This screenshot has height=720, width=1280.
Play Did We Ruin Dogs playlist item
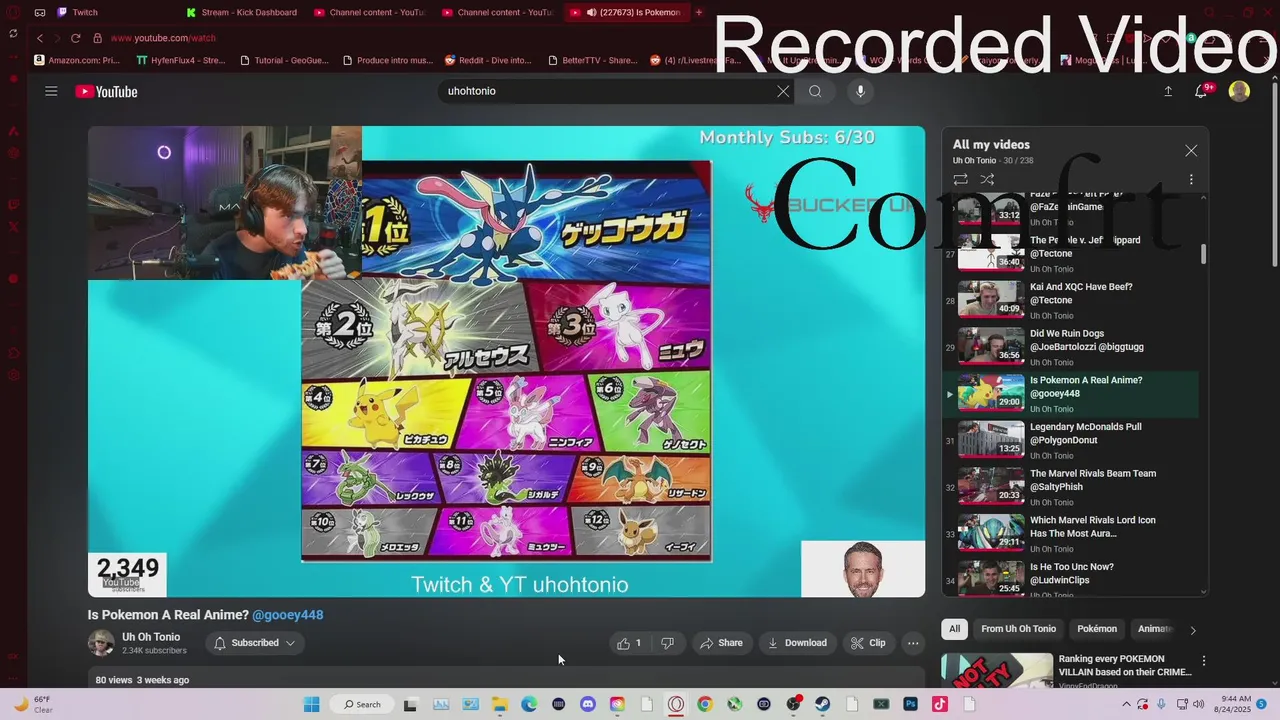pyautogui.click(x=1070, y=347)
